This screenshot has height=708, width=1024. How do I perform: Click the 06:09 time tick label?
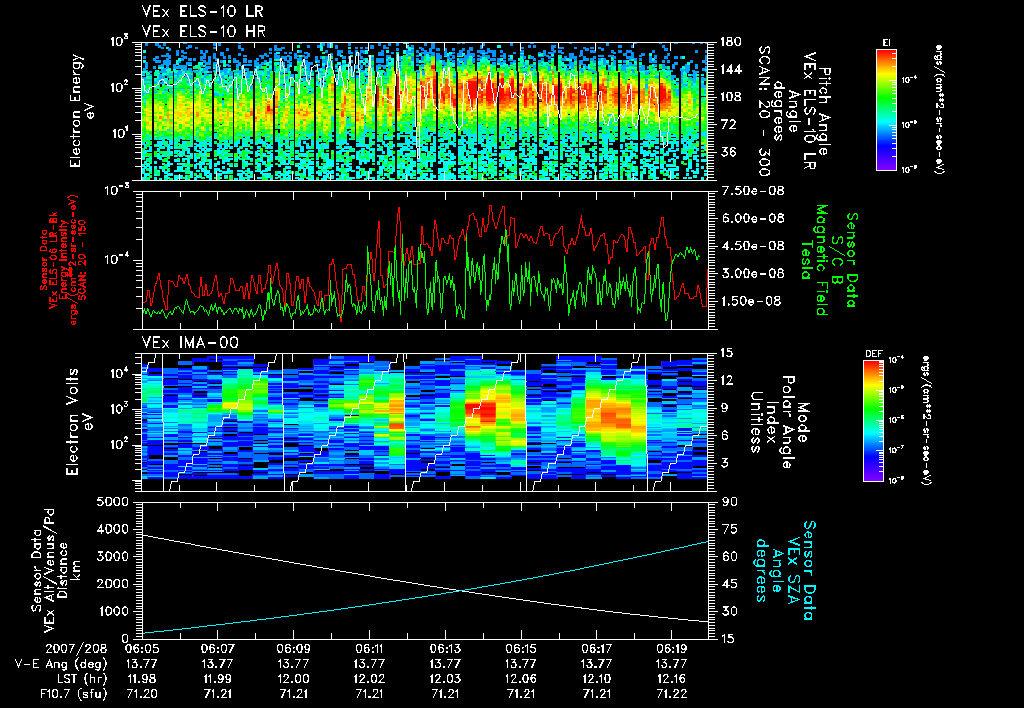point(293,650)
